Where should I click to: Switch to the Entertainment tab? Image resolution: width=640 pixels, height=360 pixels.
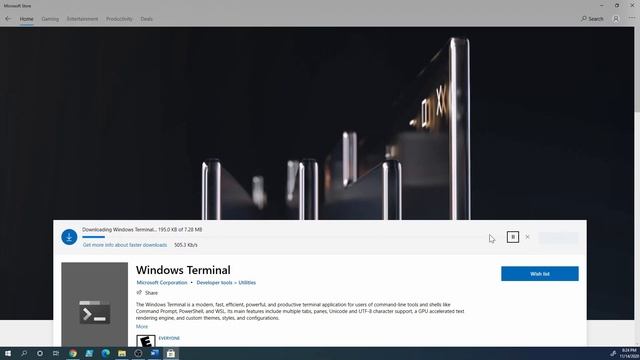point(82,19)
